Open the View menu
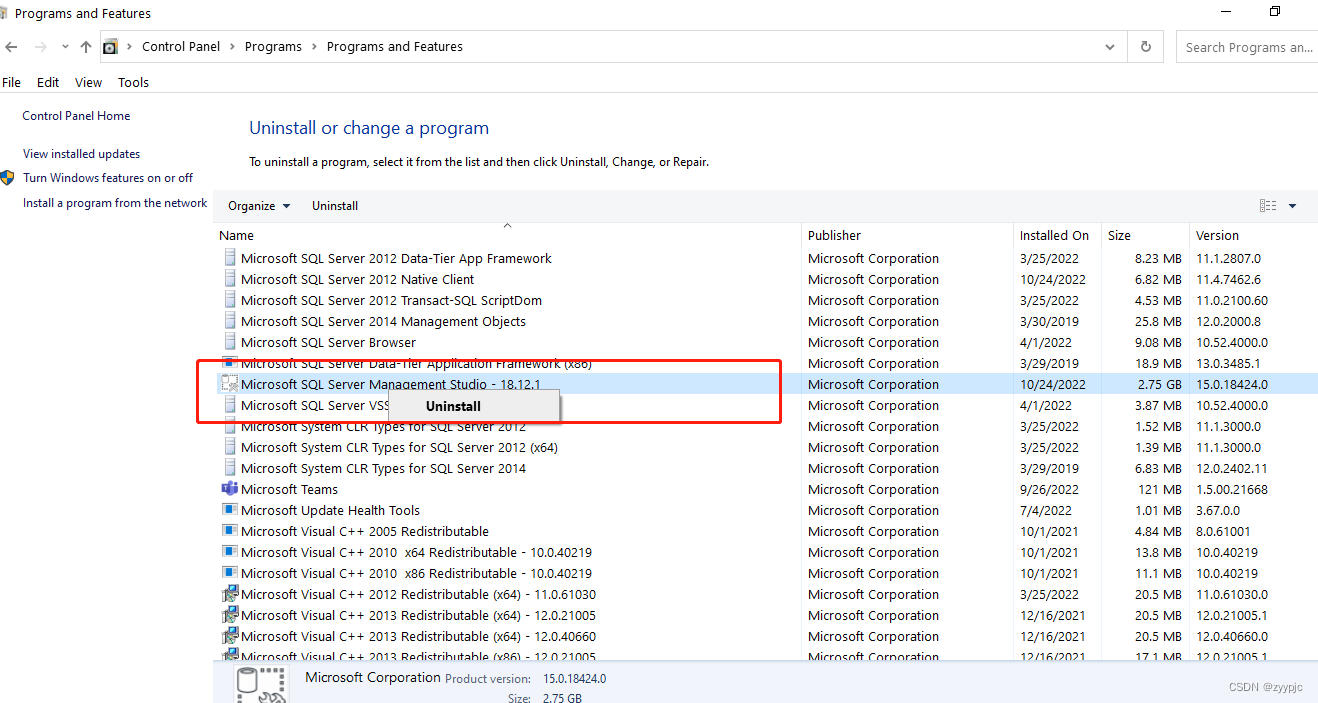This screenshot has width=1318, height=703. [89, 83]
